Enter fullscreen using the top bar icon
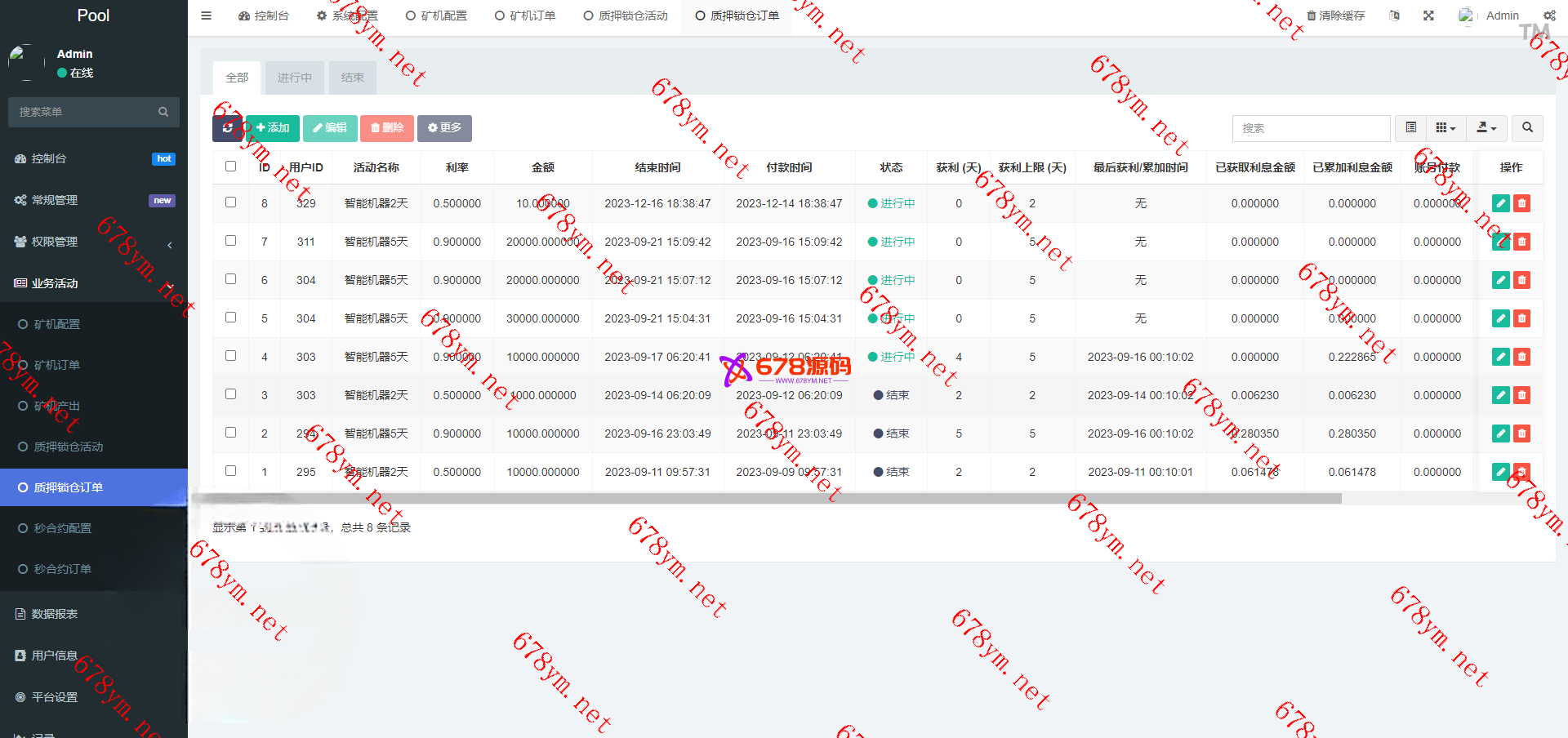Screen dimensions: 1568x738 1428,16
